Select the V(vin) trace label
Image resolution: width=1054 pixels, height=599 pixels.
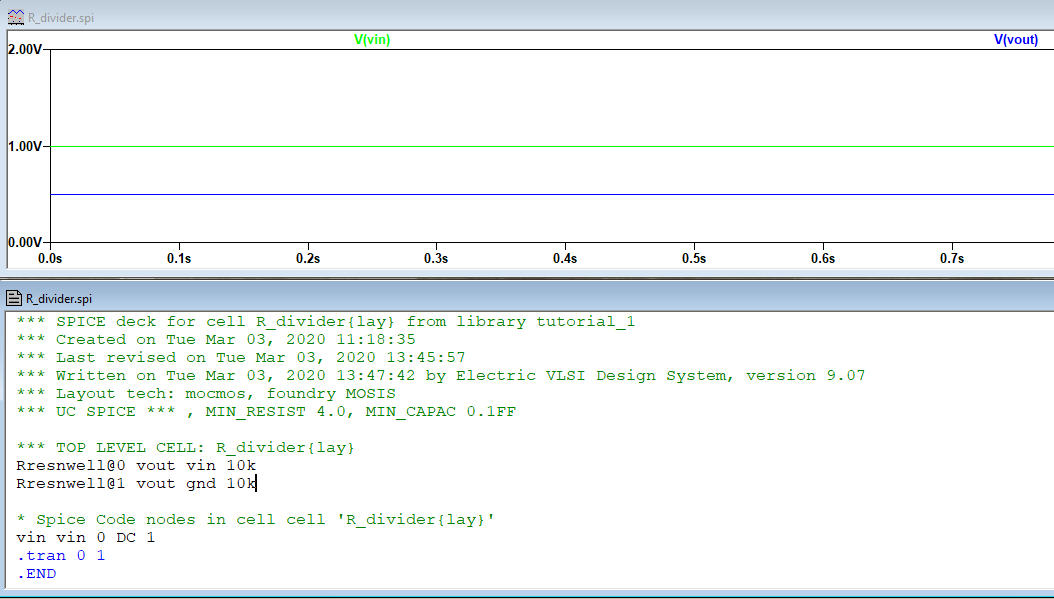(x=372, y=39)
